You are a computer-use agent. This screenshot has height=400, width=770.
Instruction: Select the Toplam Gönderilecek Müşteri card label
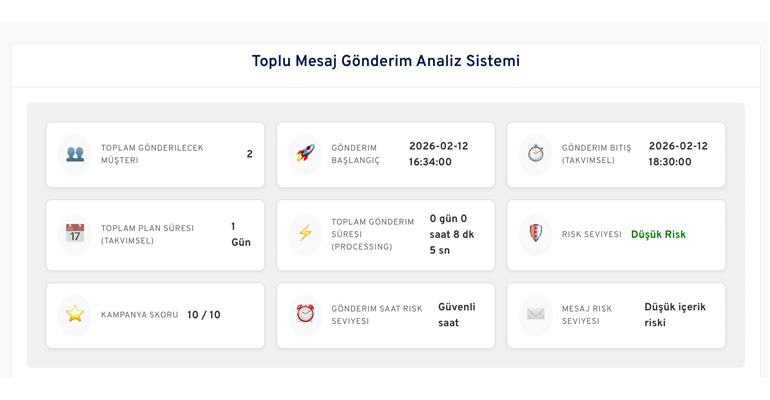pos(152,155)
